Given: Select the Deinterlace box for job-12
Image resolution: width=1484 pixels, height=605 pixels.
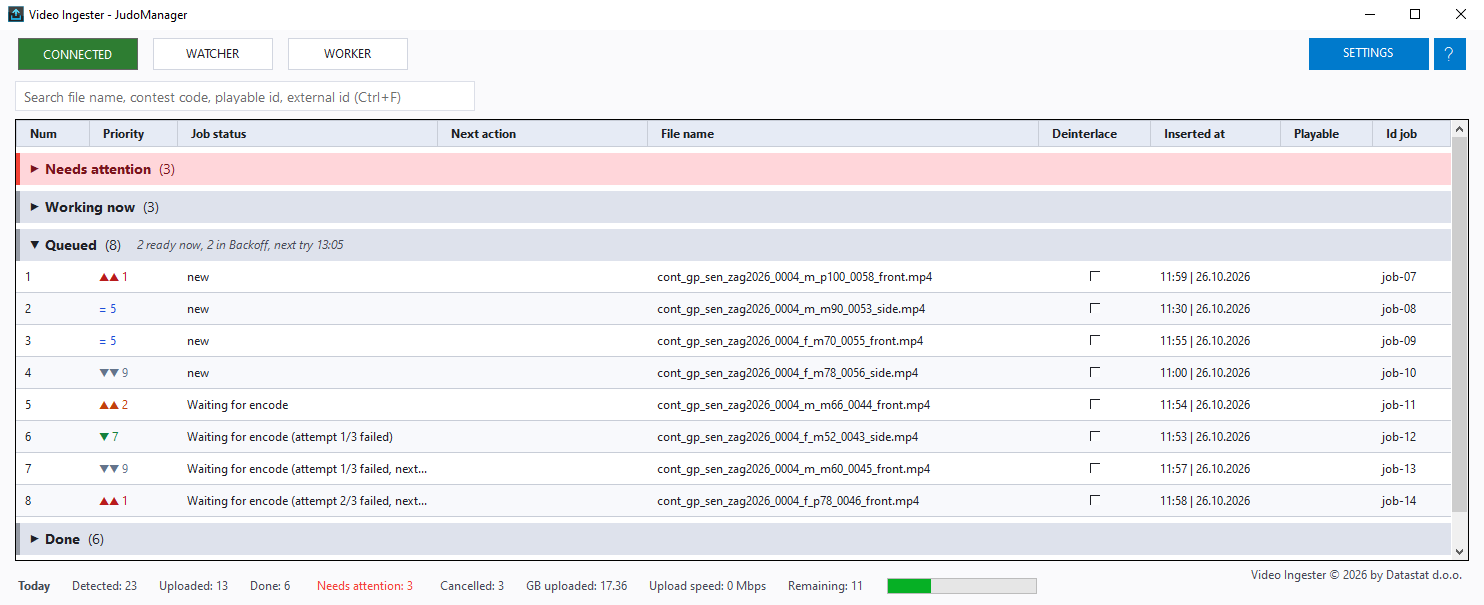Looking at the screenshot, I should (x=1095, y=436).
